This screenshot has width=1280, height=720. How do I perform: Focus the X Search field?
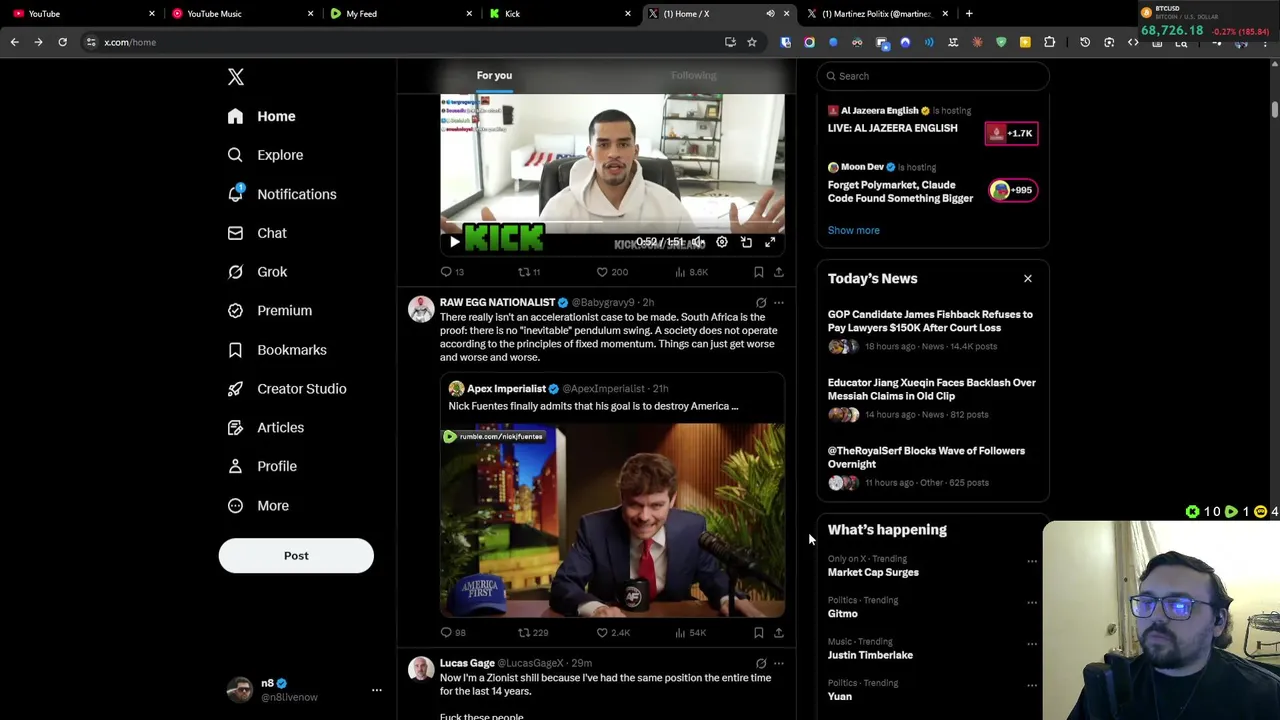[x=933, y=76]
